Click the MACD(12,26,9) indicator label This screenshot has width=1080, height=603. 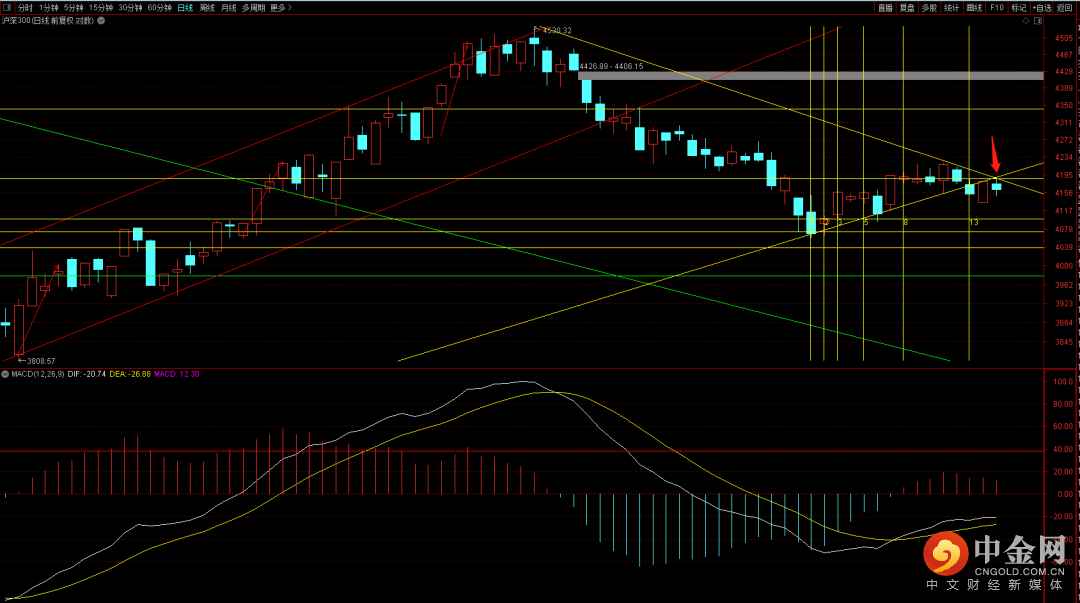click(x=38, y=374)
